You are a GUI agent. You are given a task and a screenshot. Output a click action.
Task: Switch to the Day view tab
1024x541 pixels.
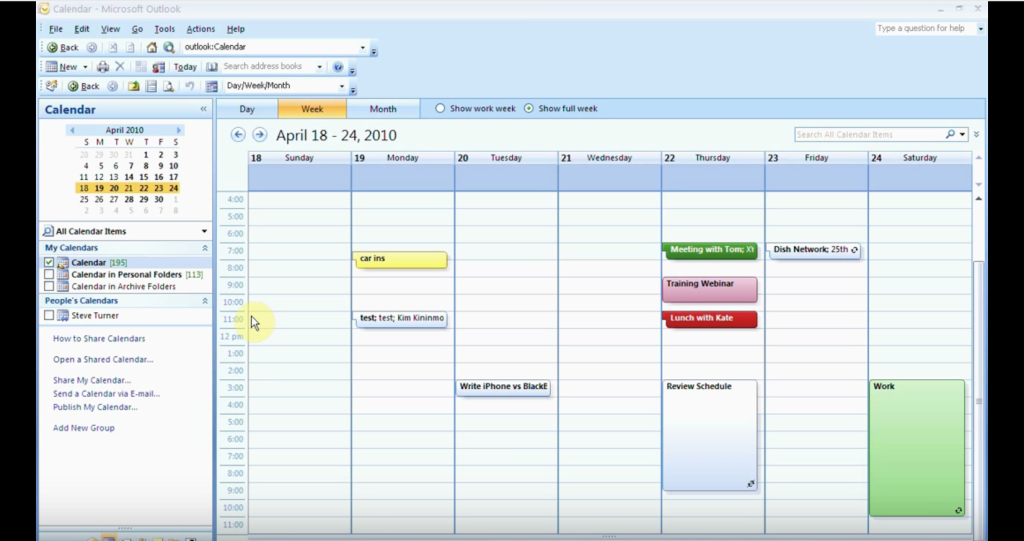[247, 109]
